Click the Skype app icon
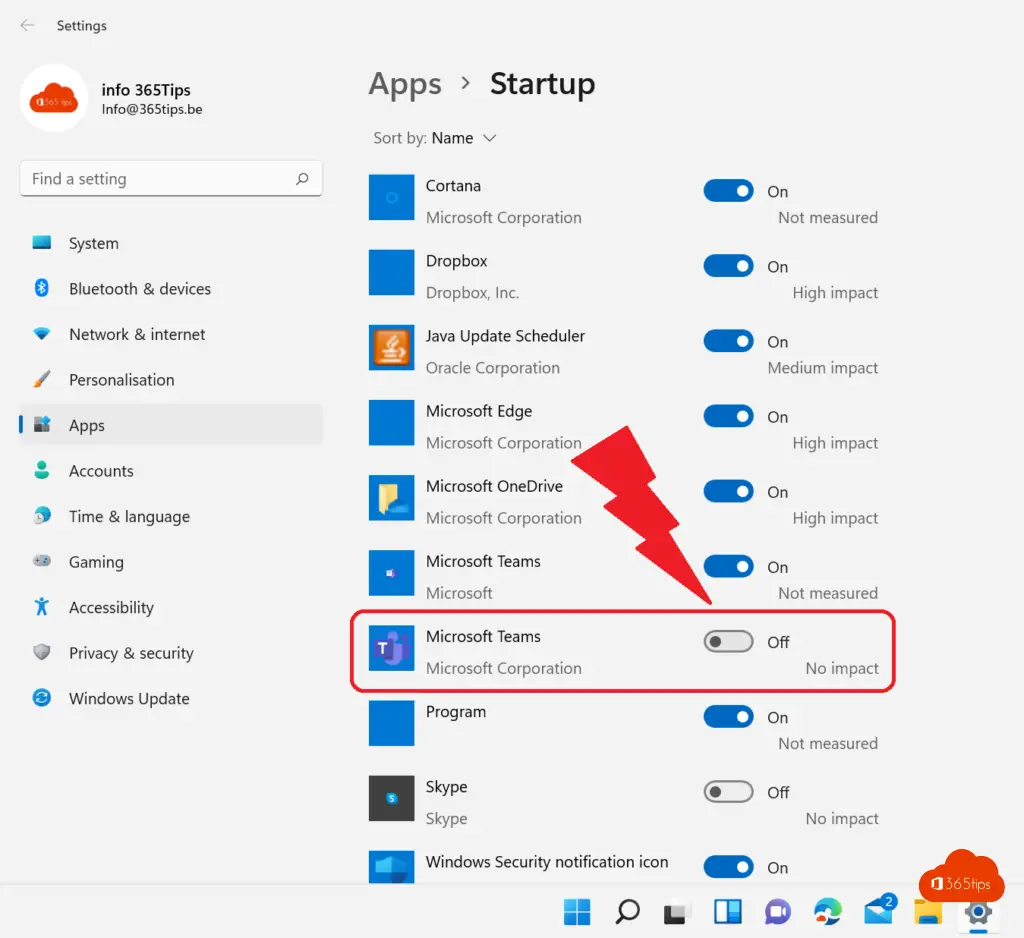1024x938 pixels. 391,798
